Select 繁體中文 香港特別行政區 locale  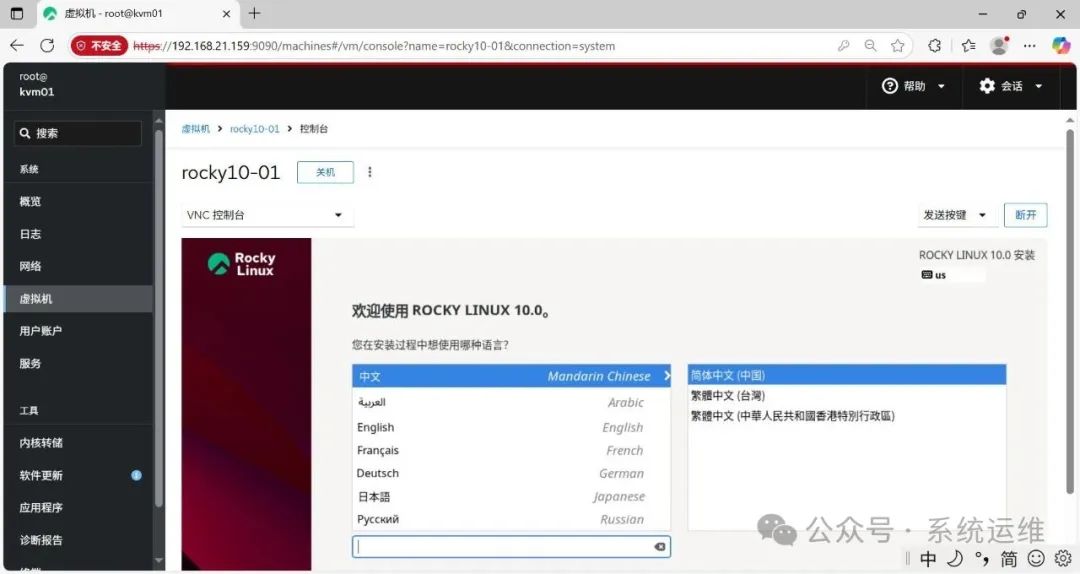coord(847,416)
